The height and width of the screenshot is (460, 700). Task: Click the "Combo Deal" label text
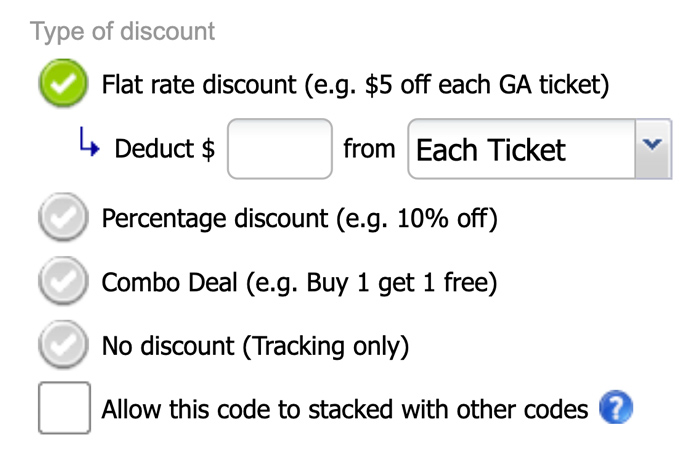pyautogui.click(x=172, y=283)
